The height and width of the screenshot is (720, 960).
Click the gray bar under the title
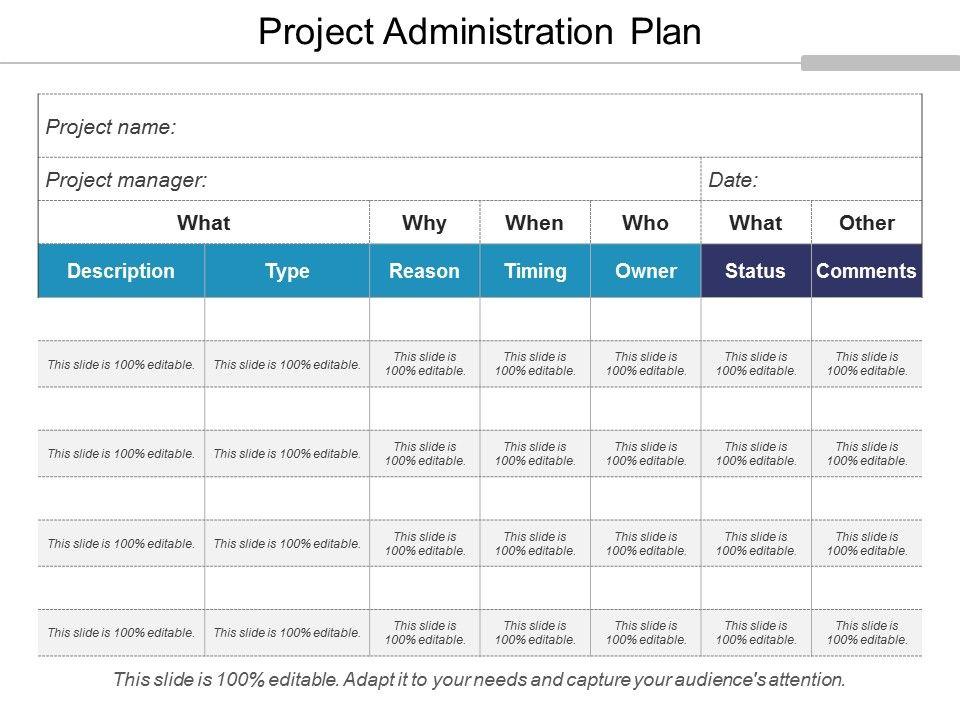pyautogui.click(x=880, y=63)
